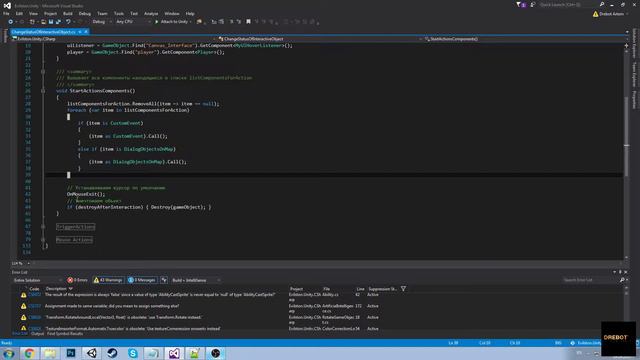This screenshot has width=640, height=360.
Task: Click the Windows Start button
Action: [x=9, y=353]
